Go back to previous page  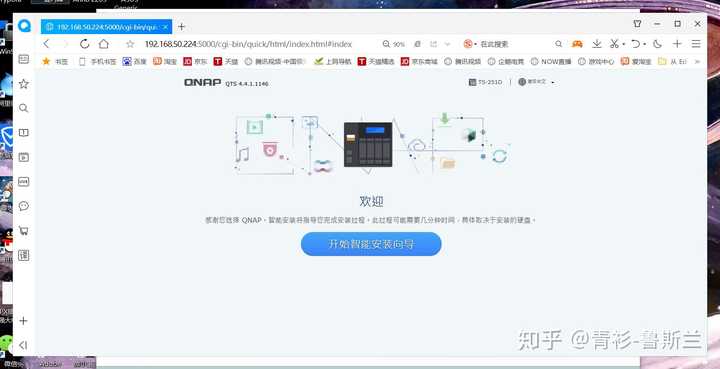click(x=46, y=44)
